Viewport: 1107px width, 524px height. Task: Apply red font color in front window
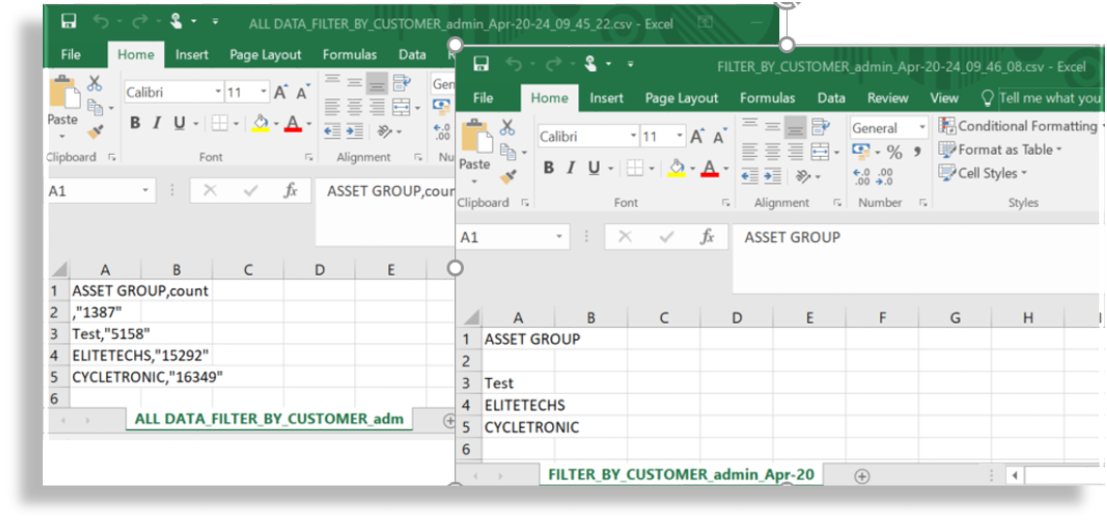(x=710, y=168)
